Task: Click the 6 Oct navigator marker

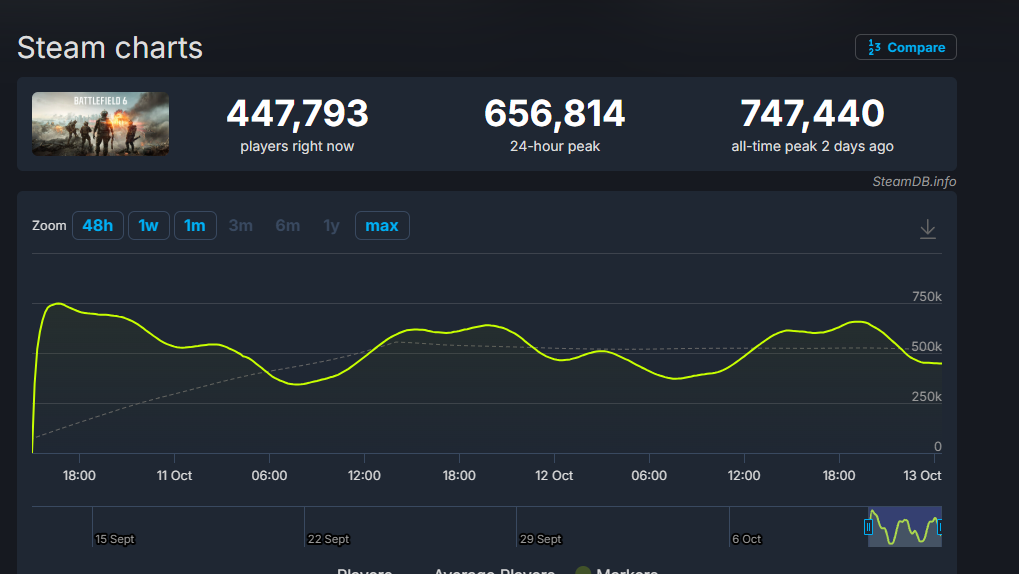Action: [x=746, y=539]
